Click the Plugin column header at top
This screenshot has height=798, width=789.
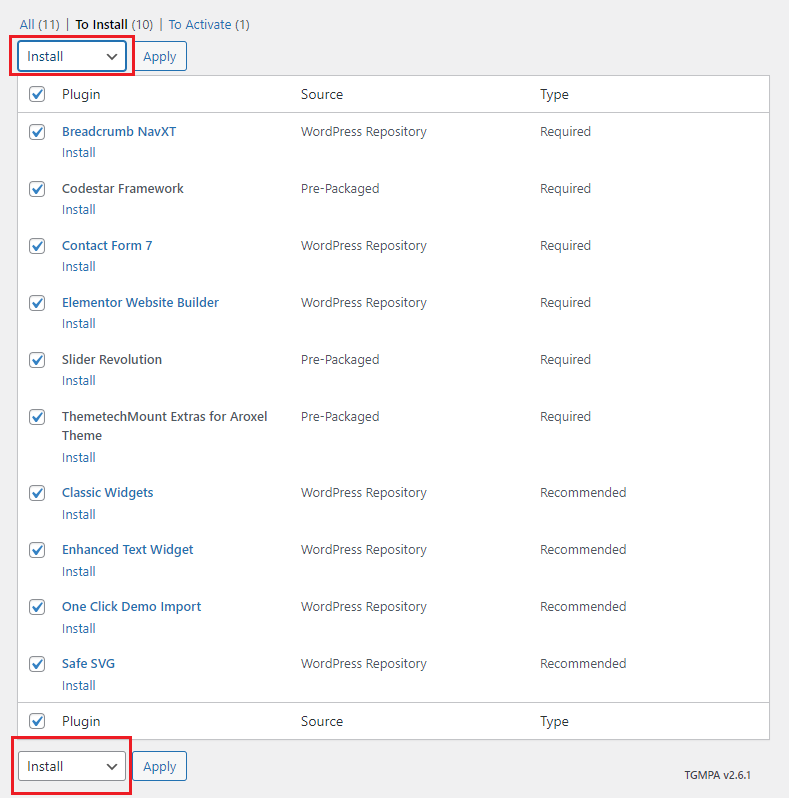81,94
